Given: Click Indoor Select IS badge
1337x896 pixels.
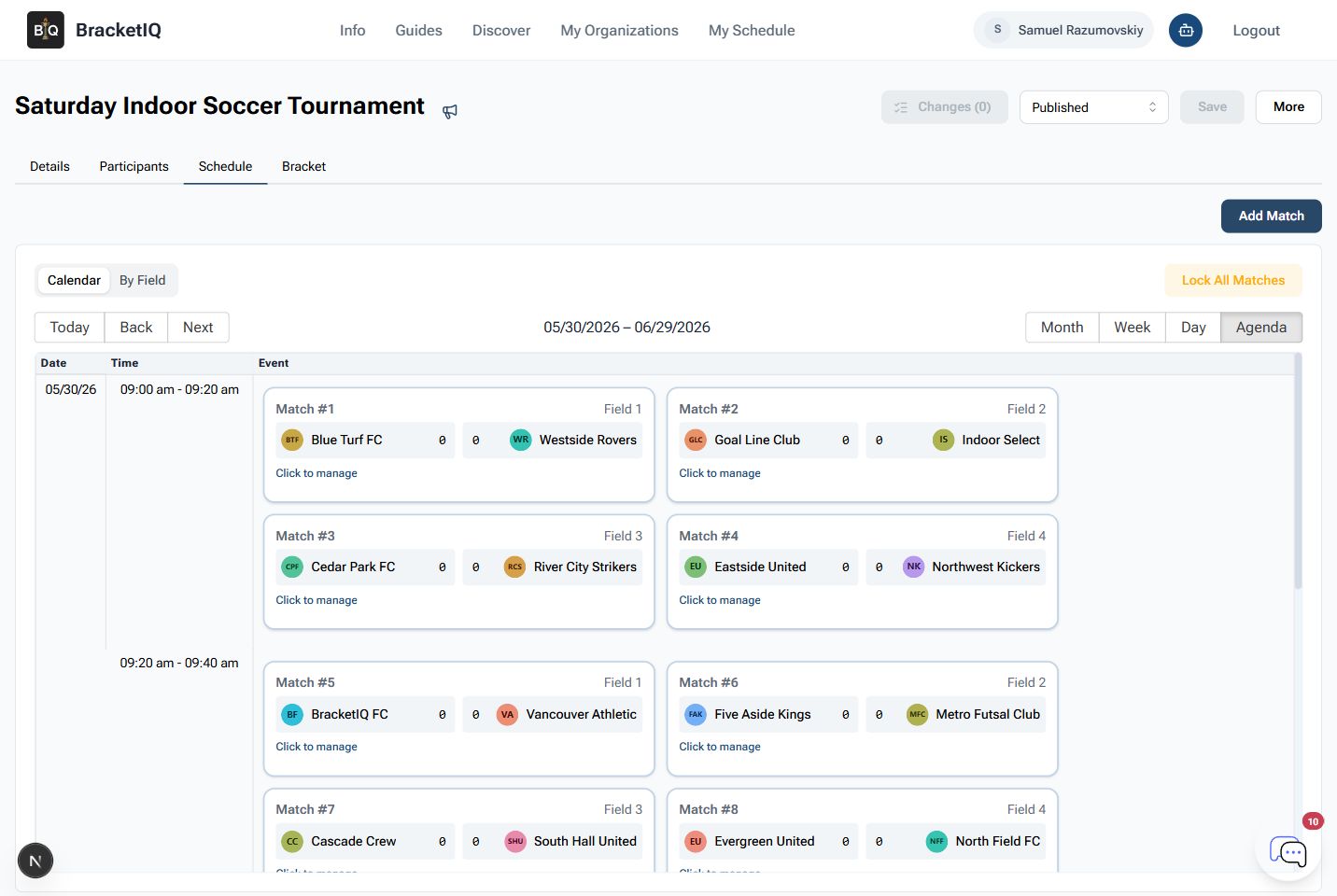Looking at the screenshot, I should click(x=944, y=440).
